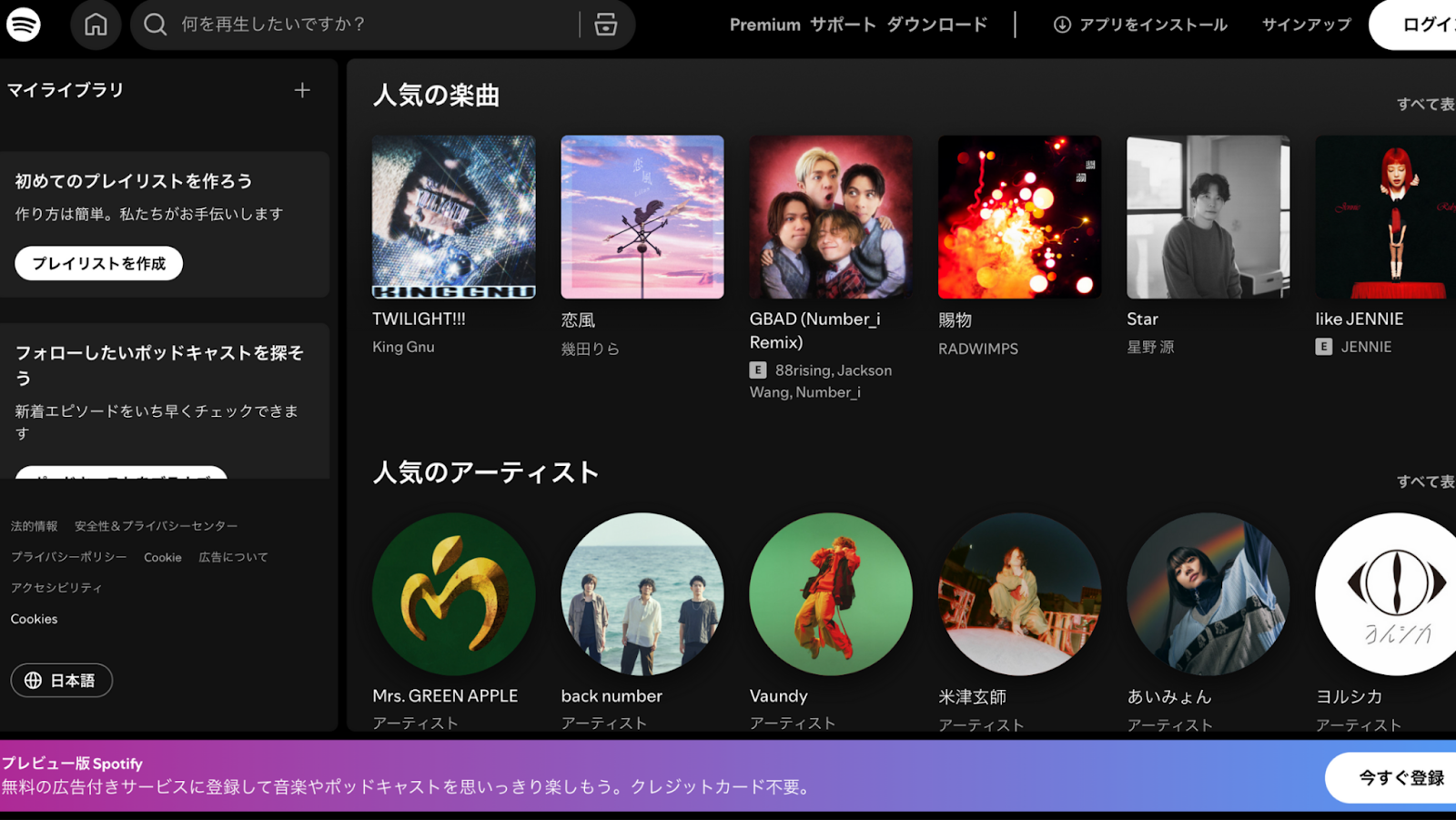This screenshot has width=1456, height=820.
Task: Open Star album cover
Action: coord(1208,218)
